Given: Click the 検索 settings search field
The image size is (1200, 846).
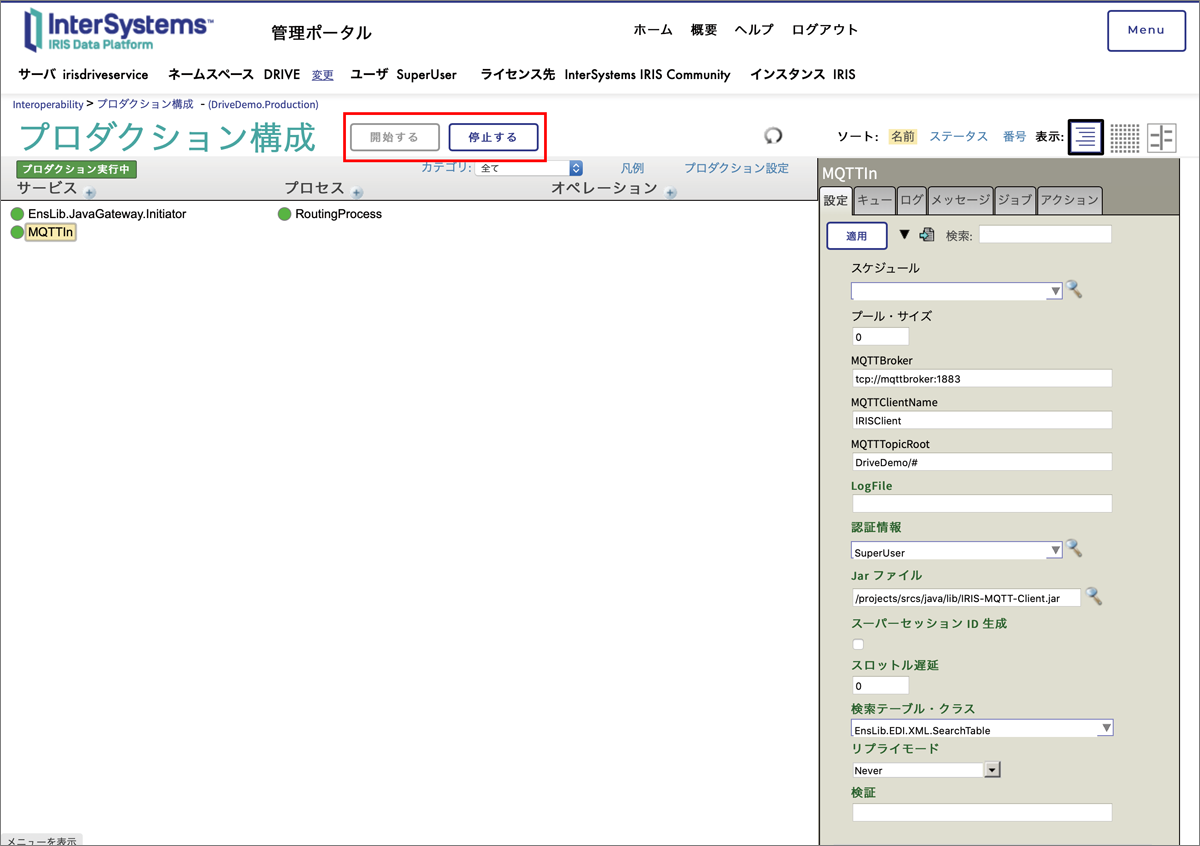Looking at the screenshot, I should tap(1045, 234).
